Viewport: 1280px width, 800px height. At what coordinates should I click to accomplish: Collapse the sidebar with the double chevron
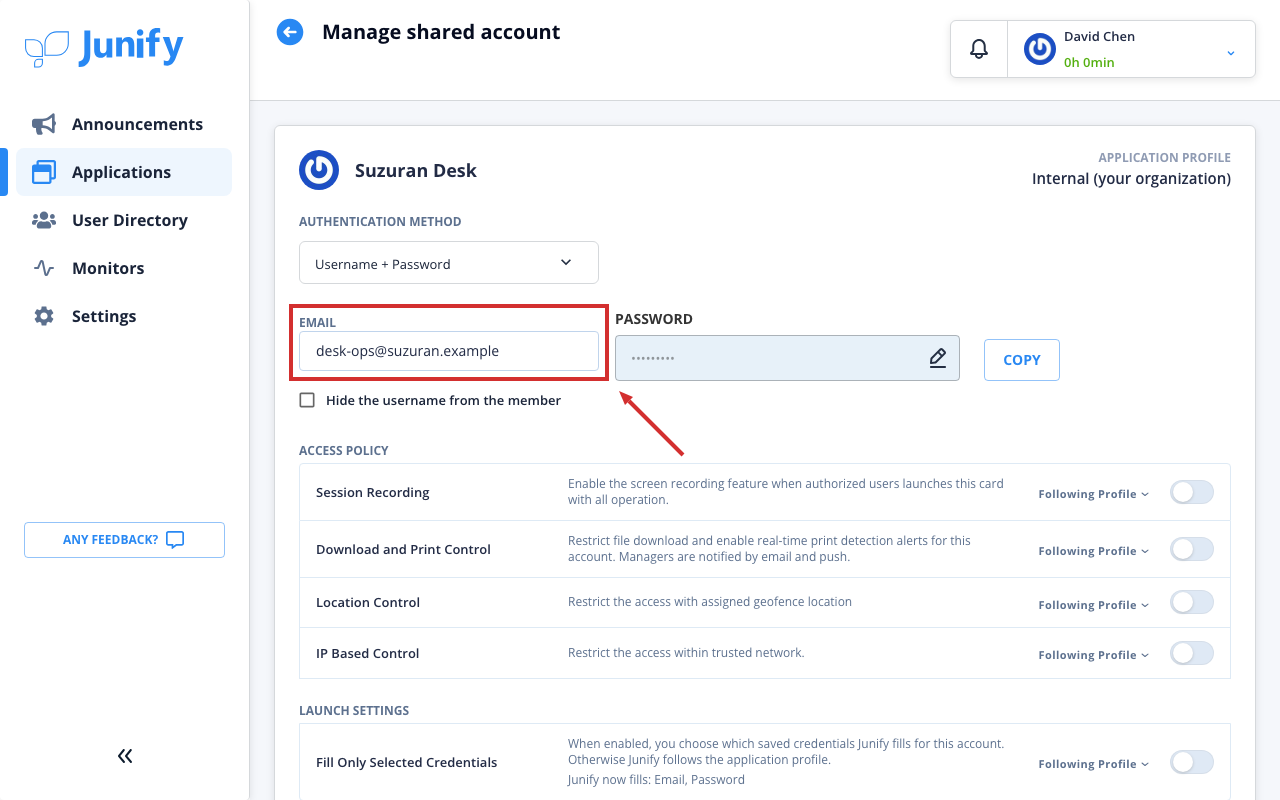click(x=125, y=756)
